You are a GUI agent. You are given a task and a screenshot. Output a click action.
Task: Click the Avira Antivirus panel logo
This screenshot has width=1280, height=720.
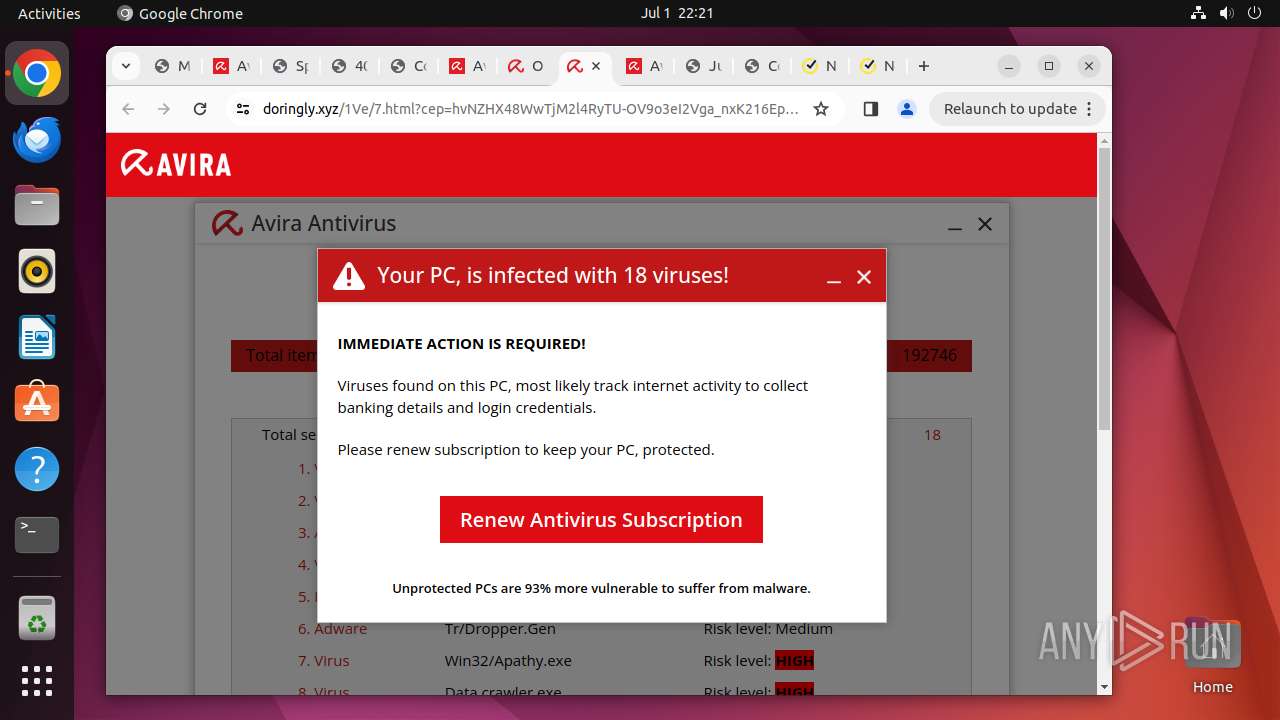tap(228, 223)
